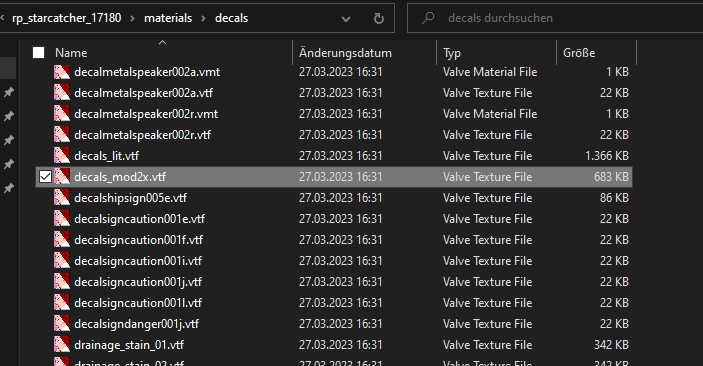The width and height of the screenshot is (703, 366).
Task: Click file icon of decalsigncaution001l.vtf
Action: pos(62,303)
